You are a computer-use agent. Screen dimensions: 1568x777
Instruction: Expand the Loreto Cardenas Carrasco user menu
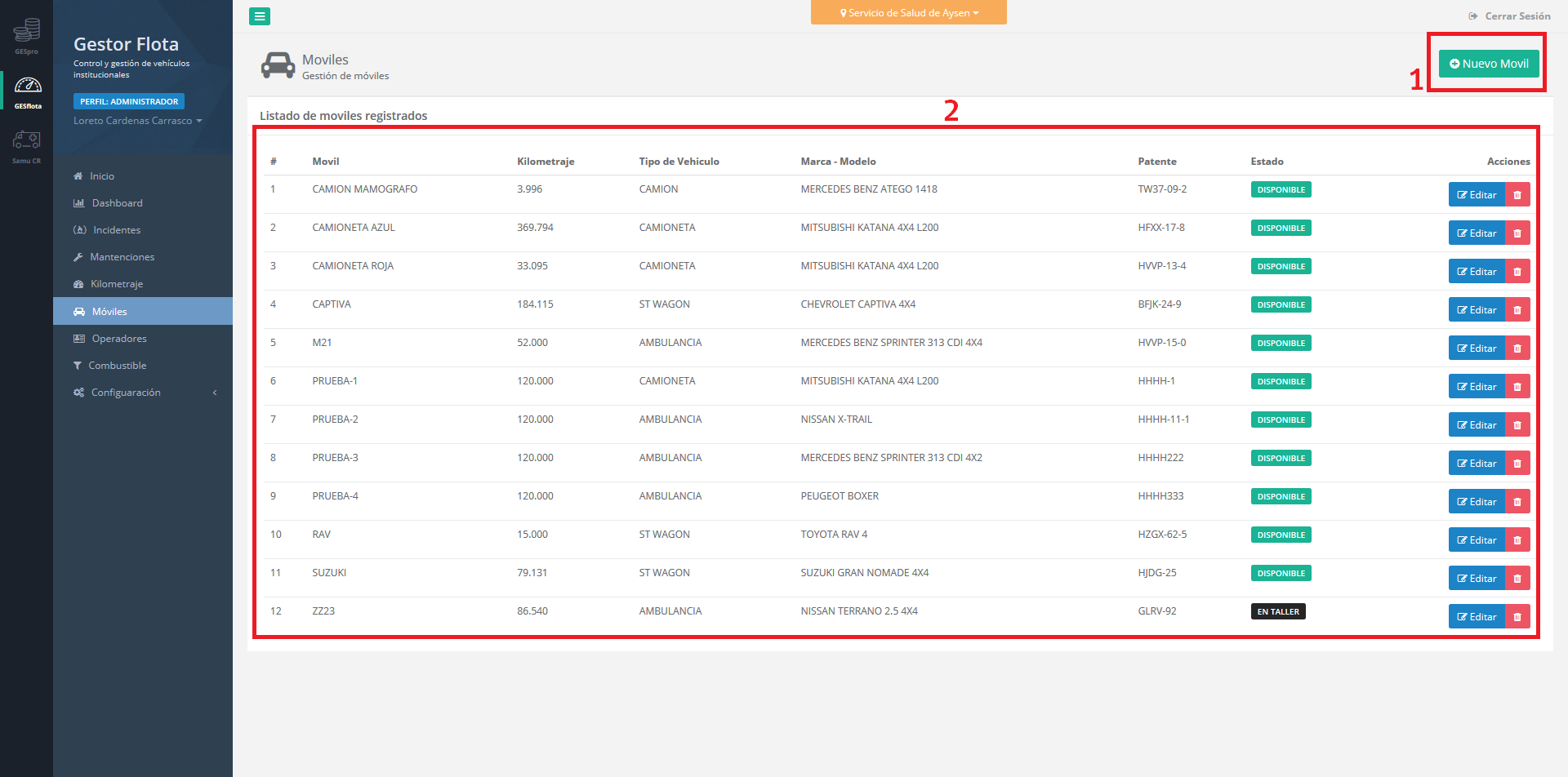[x=137, y=121]
